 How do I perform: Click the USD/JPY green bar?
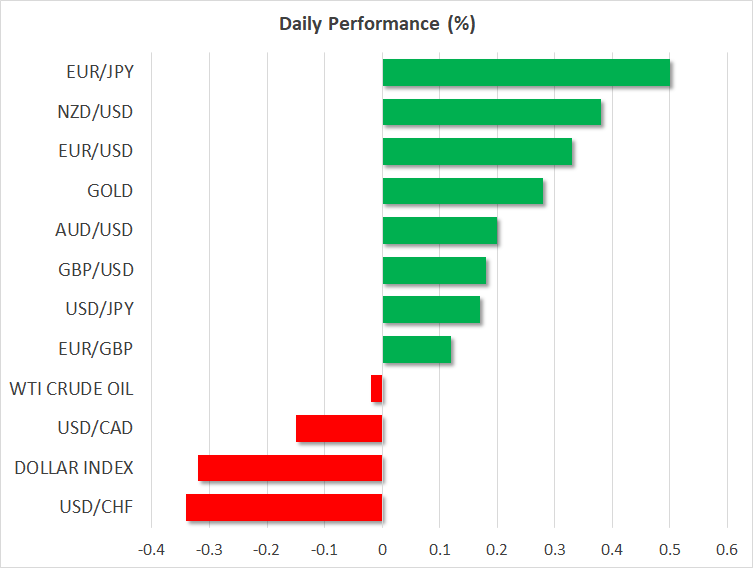pos(431,310)
